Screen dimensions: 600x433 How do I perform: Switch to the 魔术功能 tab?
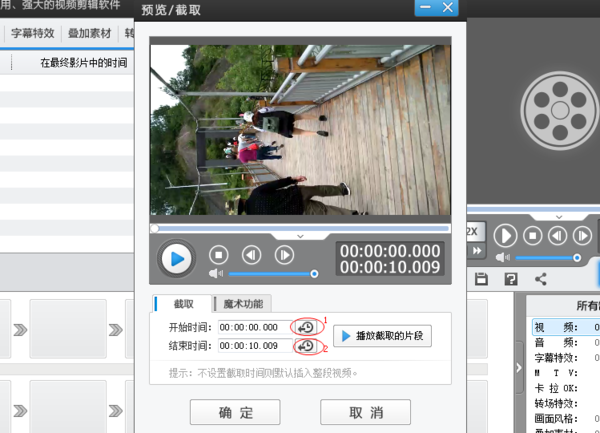(x=244, y=304)
